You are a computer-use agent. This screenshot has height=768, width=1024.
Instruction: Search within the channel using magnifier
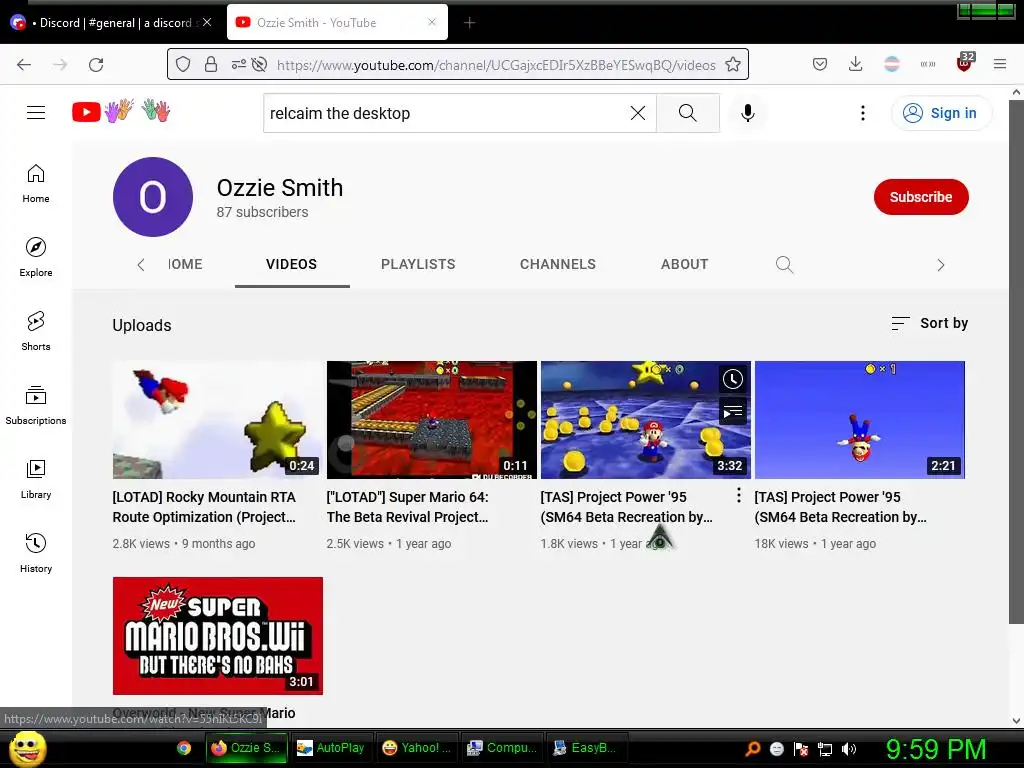pos(784,264)
